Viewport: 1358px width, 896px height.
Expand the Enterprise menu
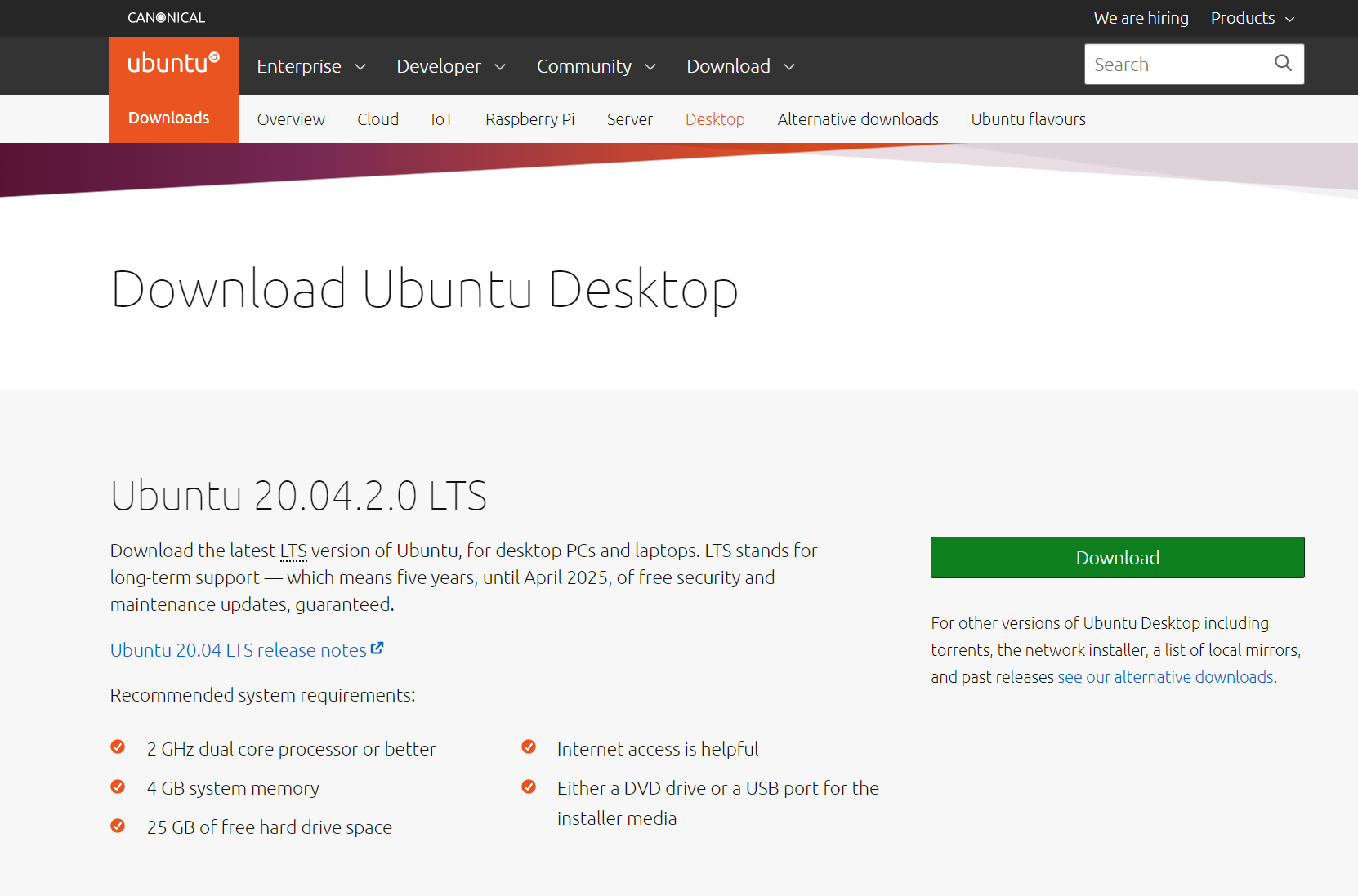[x=311, y=66]
